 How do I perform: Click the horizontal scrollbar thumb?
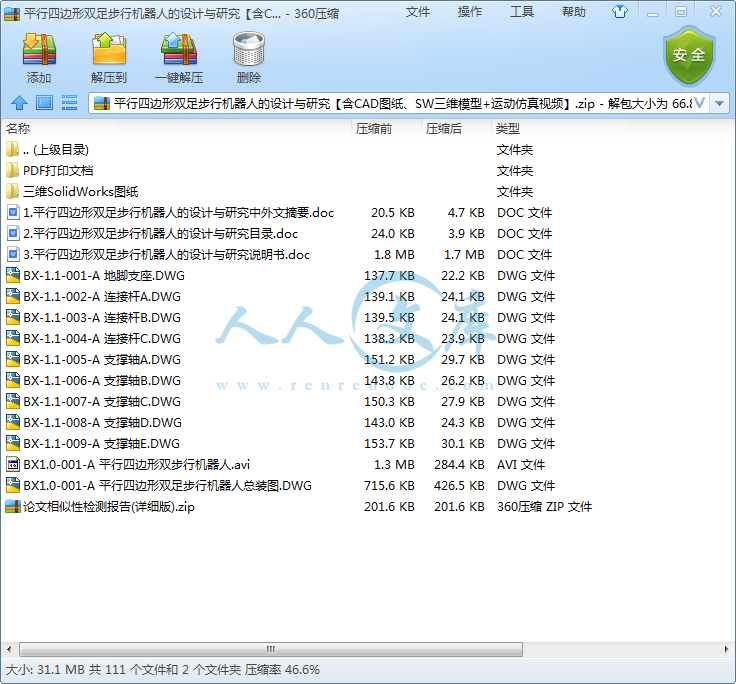pyautogui.click(x=271, y=650)
